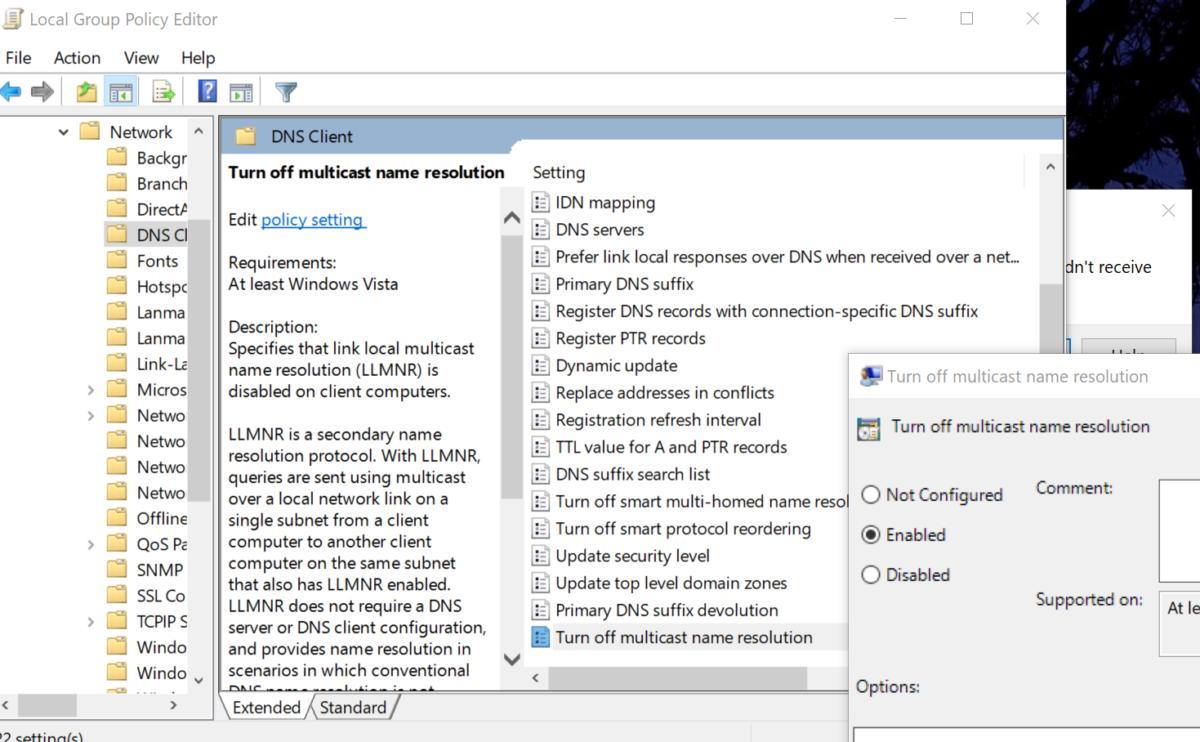
Task: Click inside the Comment text field
Action: [1178, 530]
